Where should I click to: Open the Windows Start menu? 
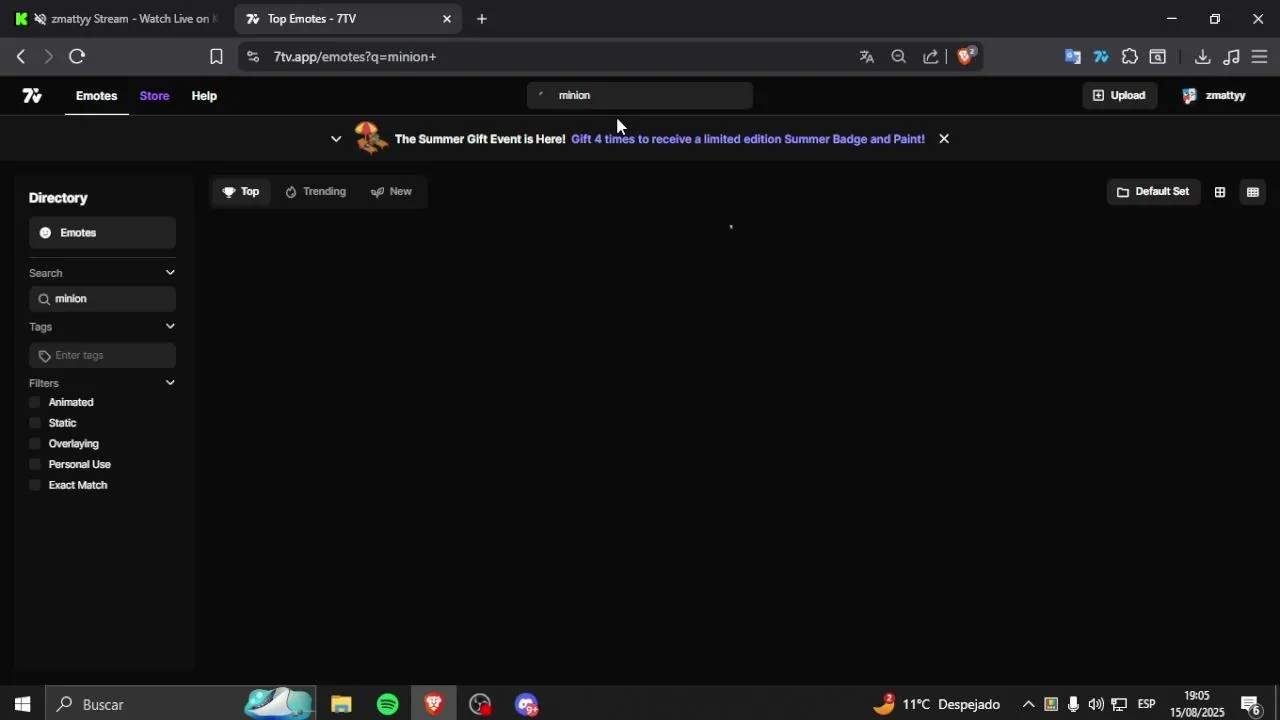tap(22, 705)
